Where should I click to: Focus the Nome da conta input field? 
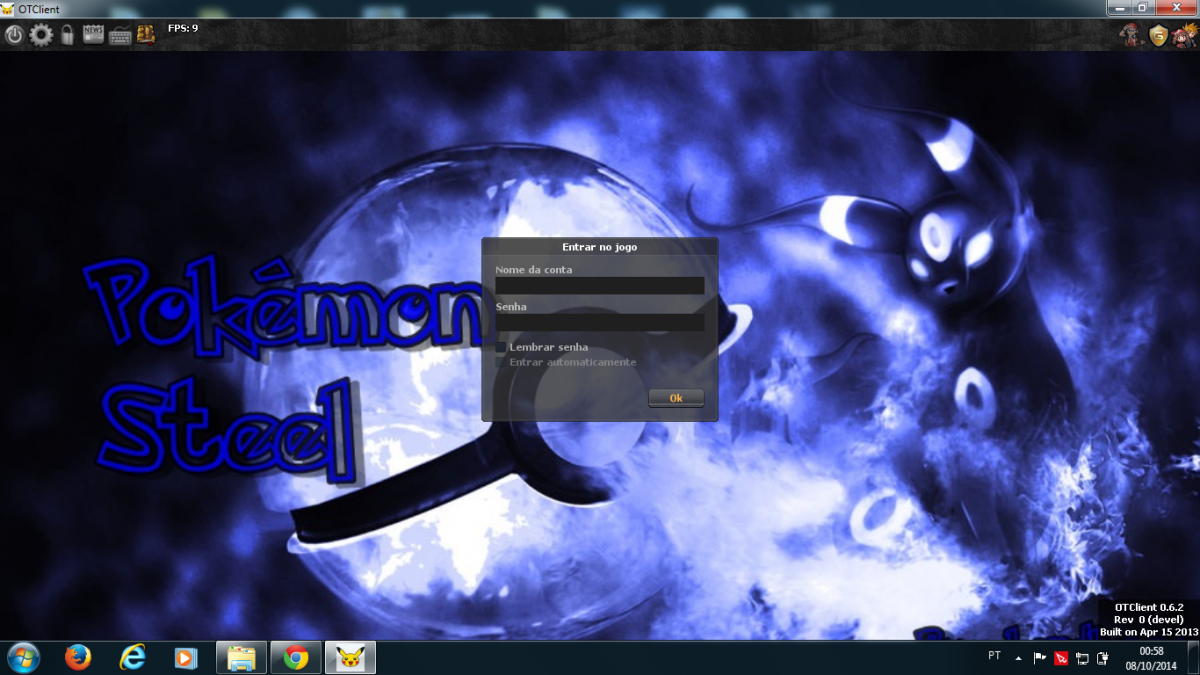tap(600, 286)
